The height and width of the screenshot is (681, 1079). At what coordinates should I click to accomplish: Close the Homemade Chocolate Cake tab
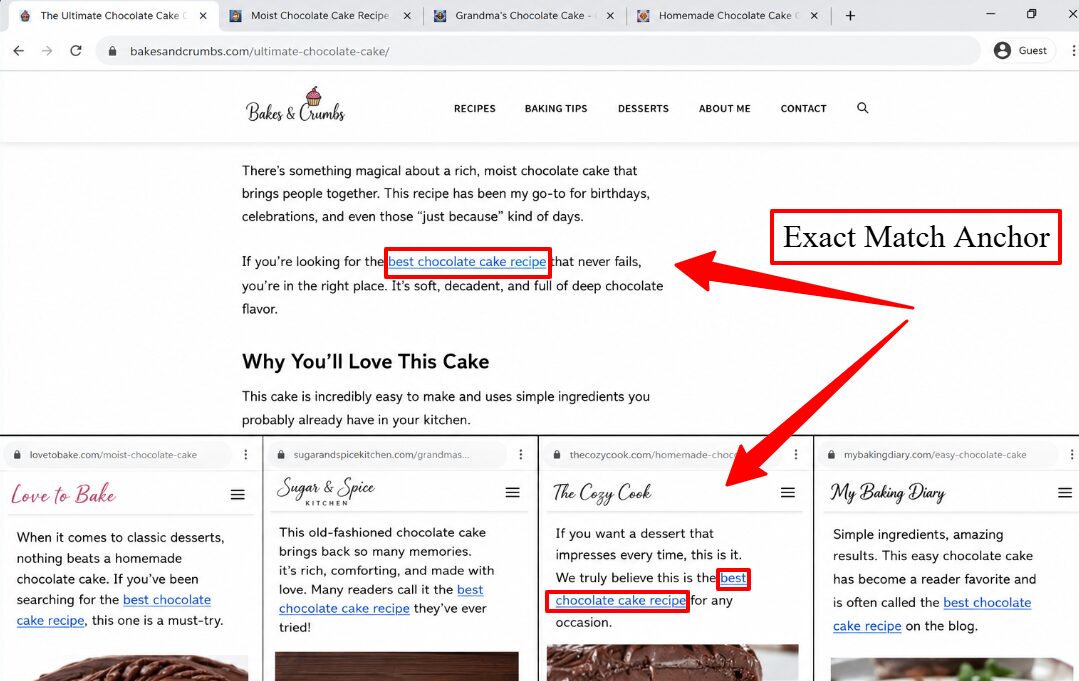814,15
